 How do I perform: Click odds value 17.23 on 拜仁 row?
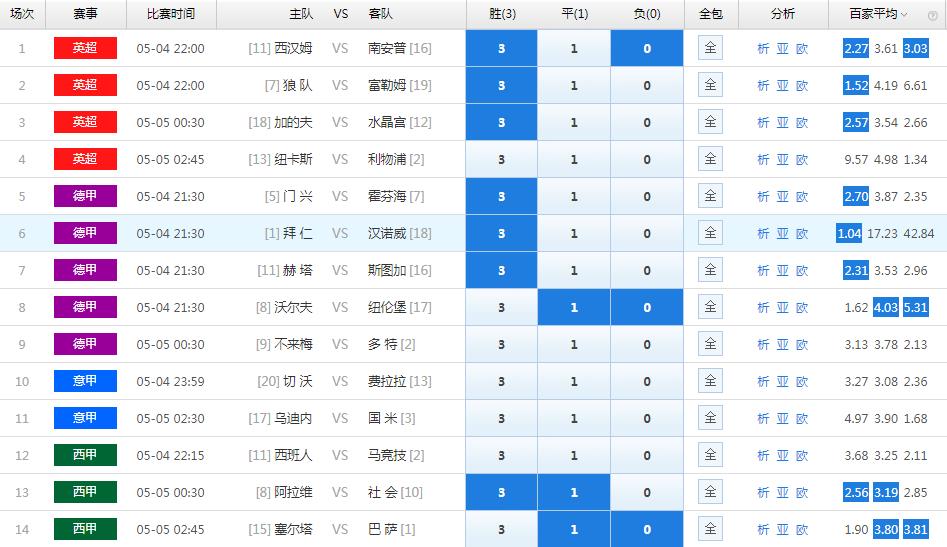(882, 233)
